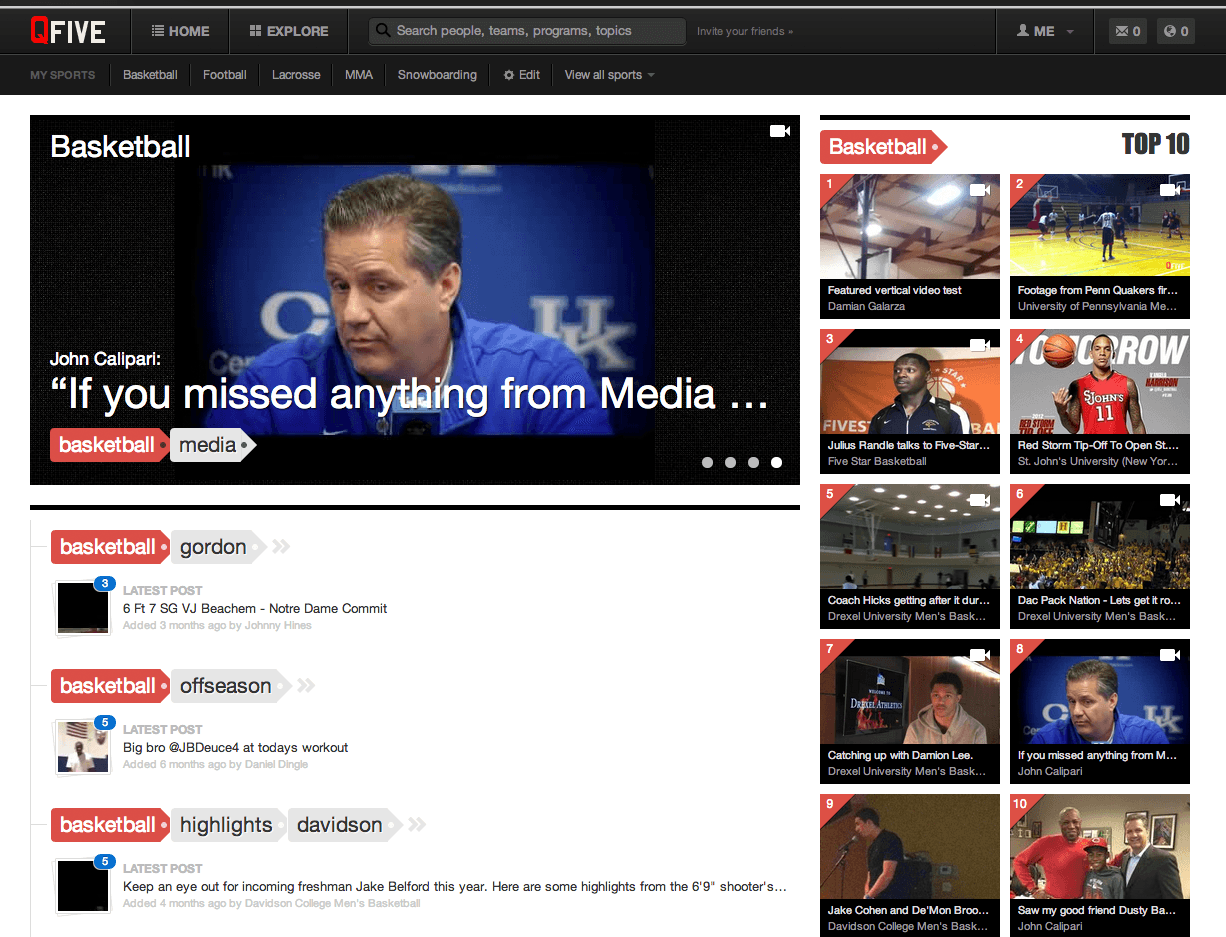
Task: Open Top 10 video 5 Coach Hicks
Action: coord(909,556)
